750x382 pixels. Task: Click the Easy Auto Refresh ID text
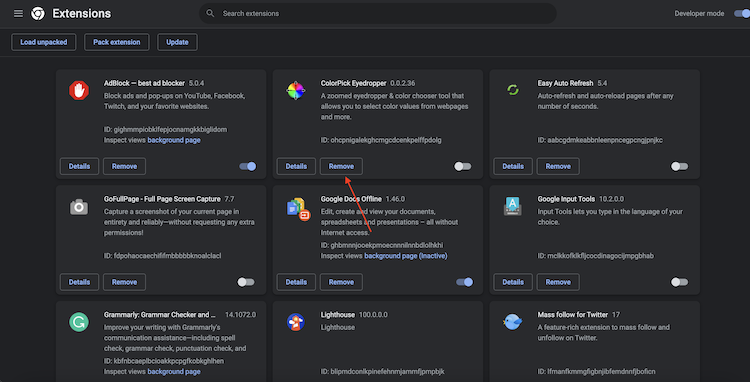[600, 140]
